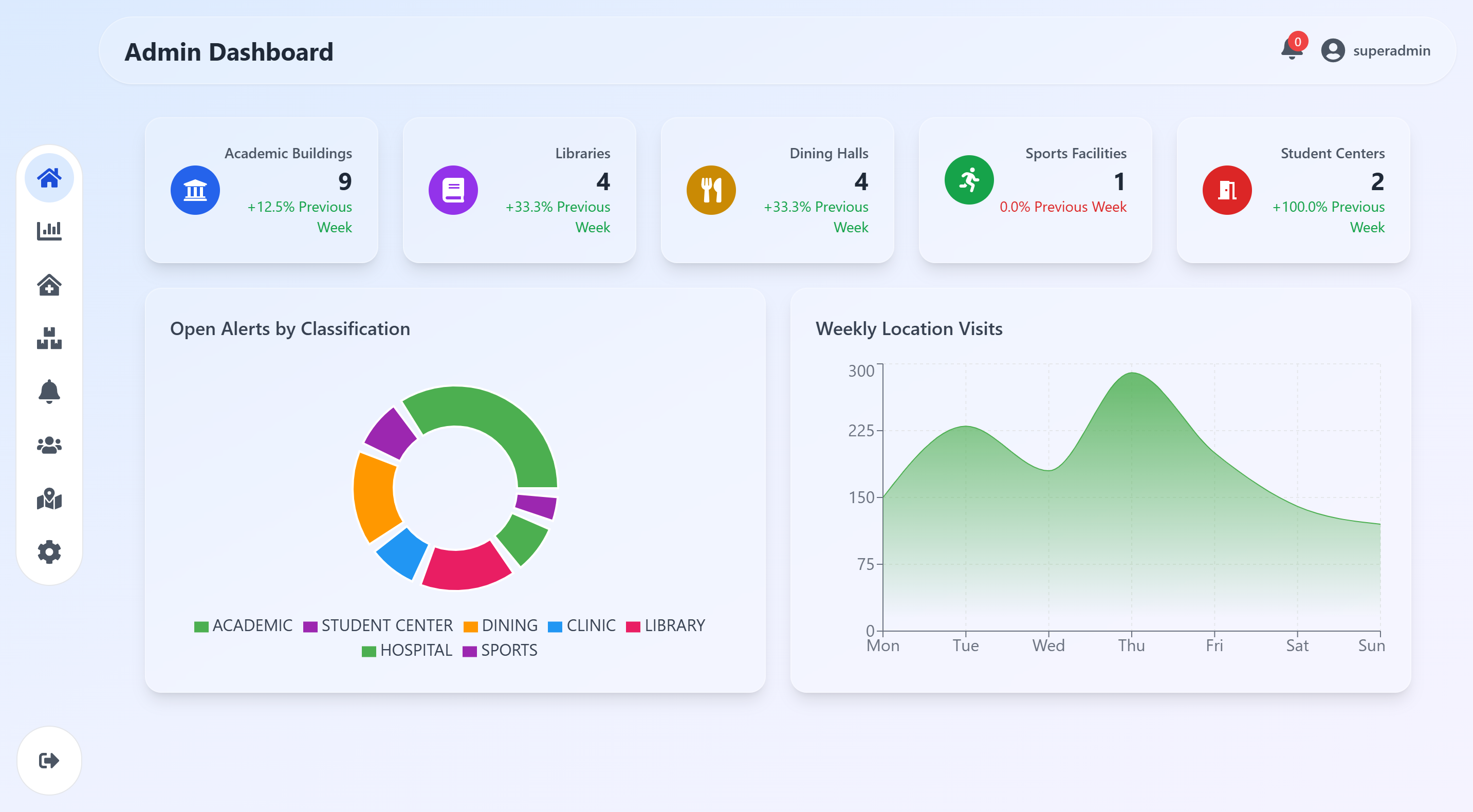Open alerts via sidebar bell icon
The width and height of the screenshot is (1473, 812).
click(x=49, y=392)
